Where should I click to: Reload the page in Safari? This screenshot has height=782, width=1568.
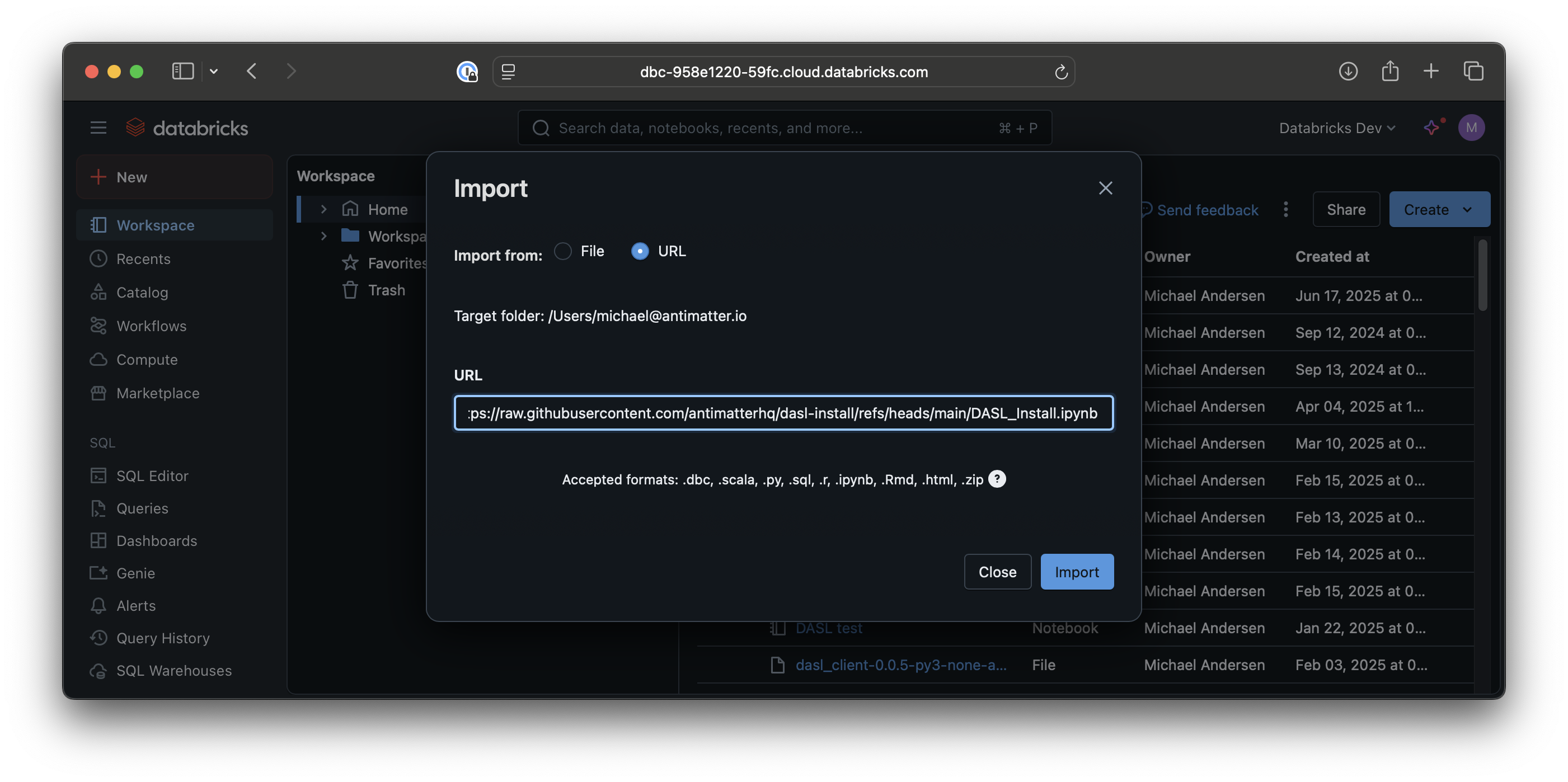coord(1061,72)
